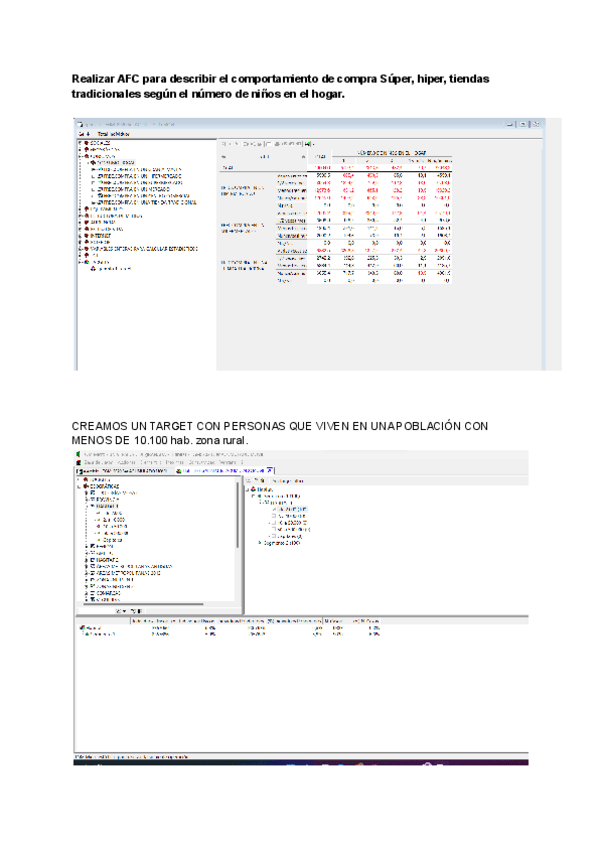Screen dimensions: 600x848
Task: Expand VARIABLES CRITERIO PARA CALCULAR ESTADISTICOS node
Action: [79, 248]
